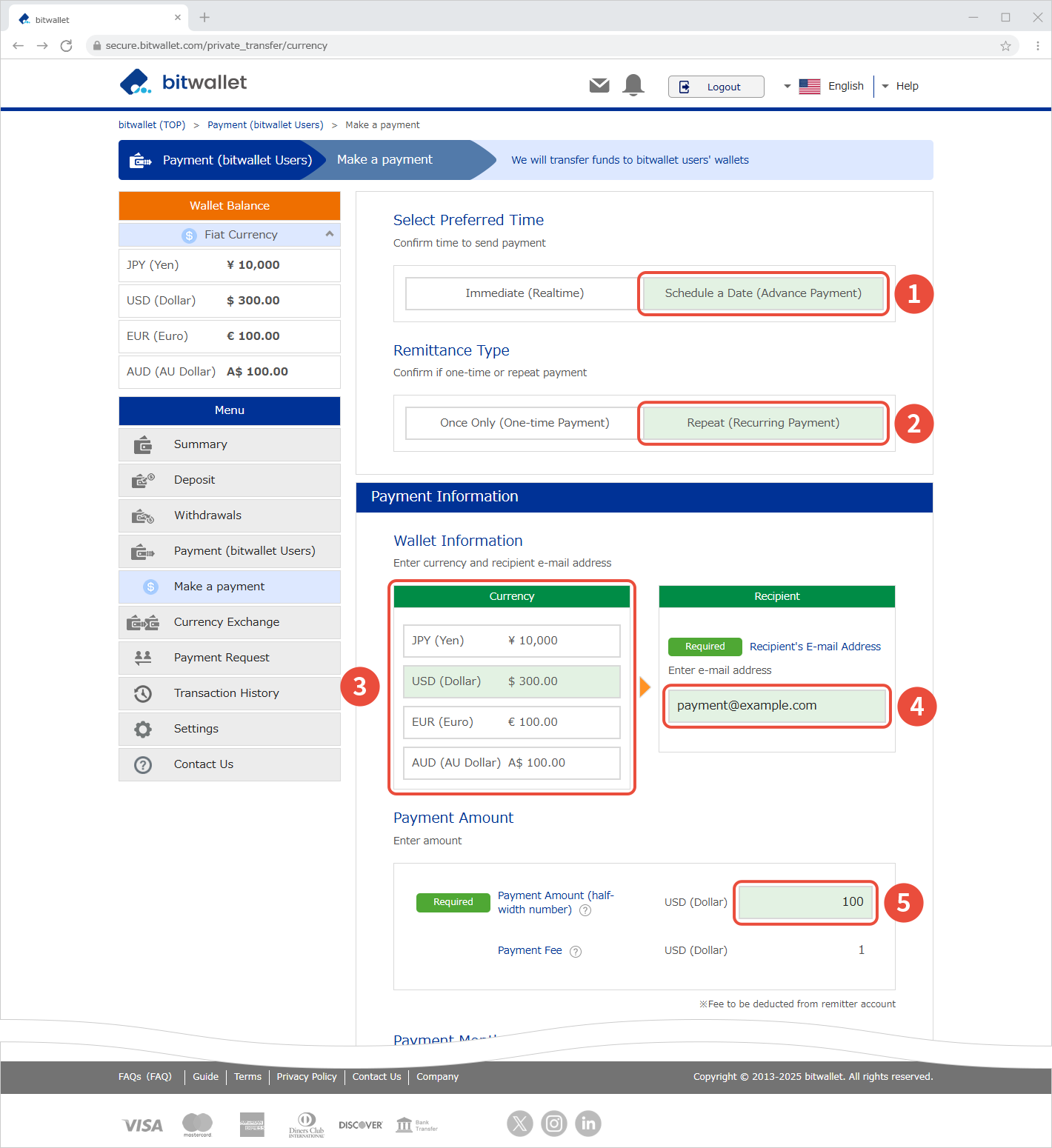Go back in browser history
The width and height of the screenshot is (1052, 1148).
pos(19,45)
